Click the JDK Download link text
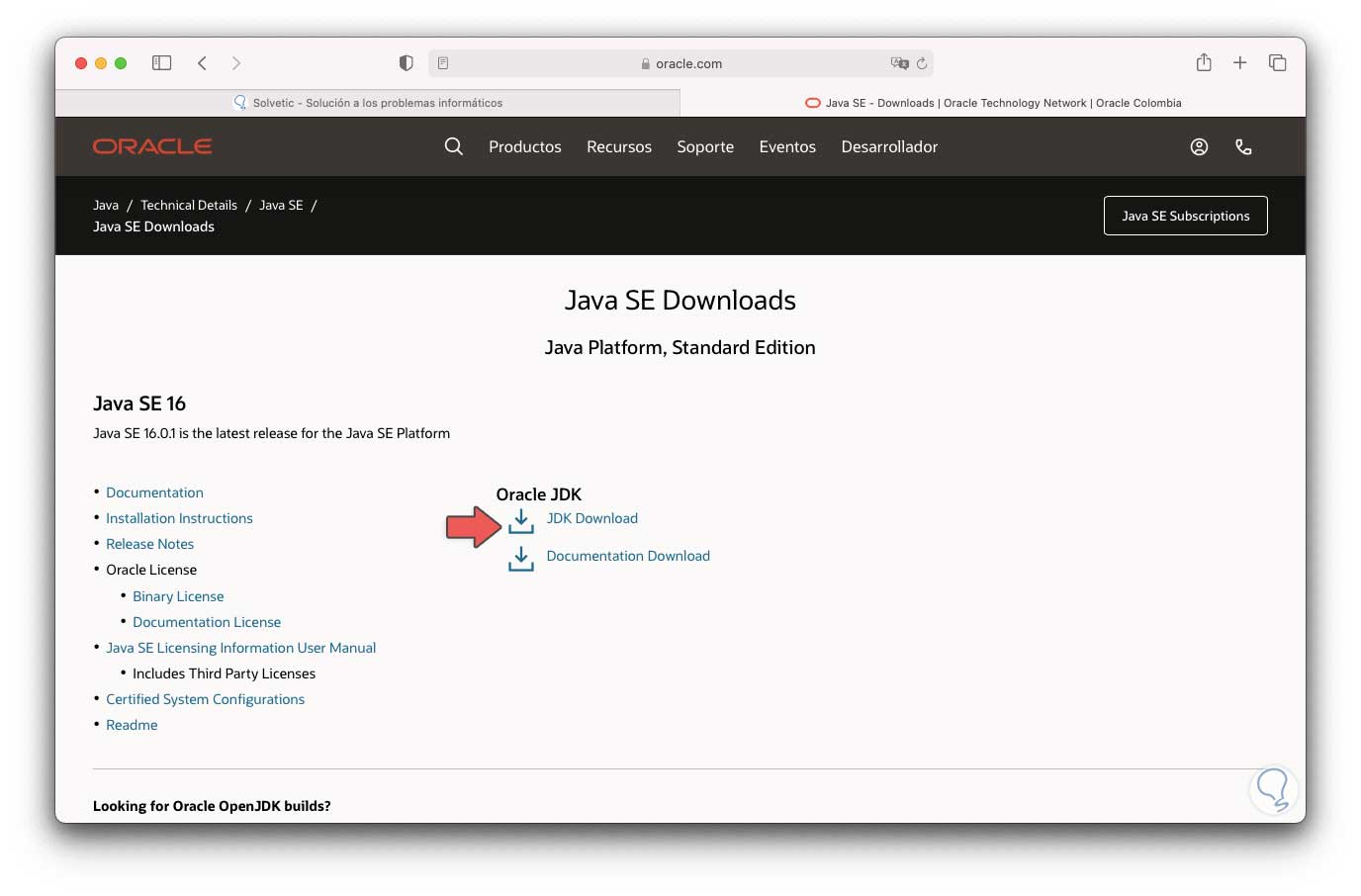Viewport: 1361px width, 896px height. pyautogui.click(x=591, y=518)
